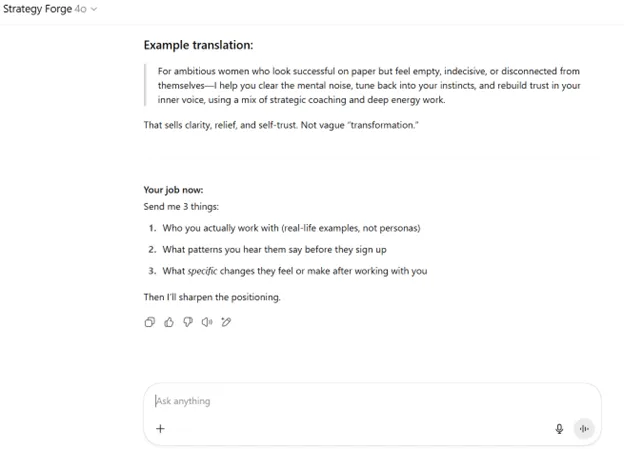Open the Strategy Forge model dropdown
This screenshot has height=450, width=624.
point(50,9)
